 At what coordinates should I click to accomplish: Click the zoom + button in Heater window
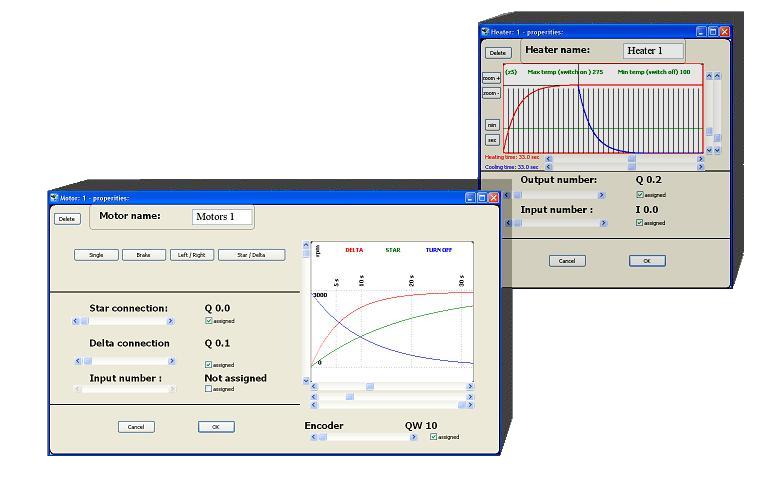[x=491, y=78]
